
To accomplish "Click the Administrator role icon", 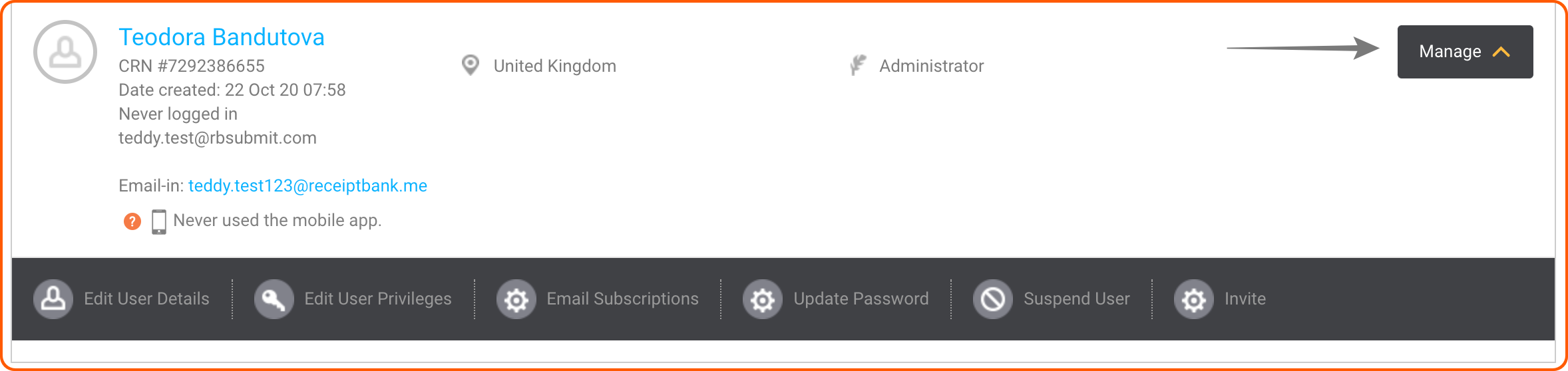I will point(858,65).
